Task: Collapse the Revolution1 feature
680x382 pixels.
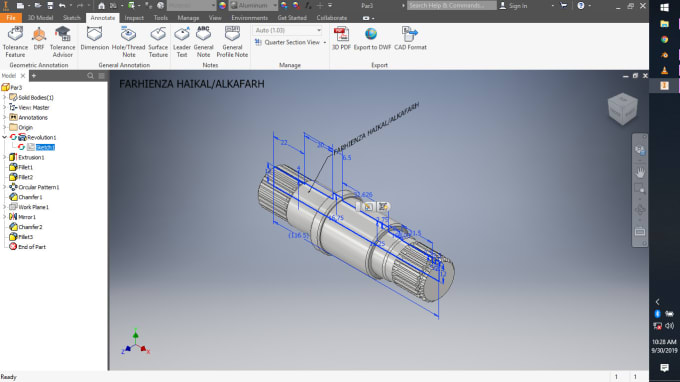Action: [5, 137]
